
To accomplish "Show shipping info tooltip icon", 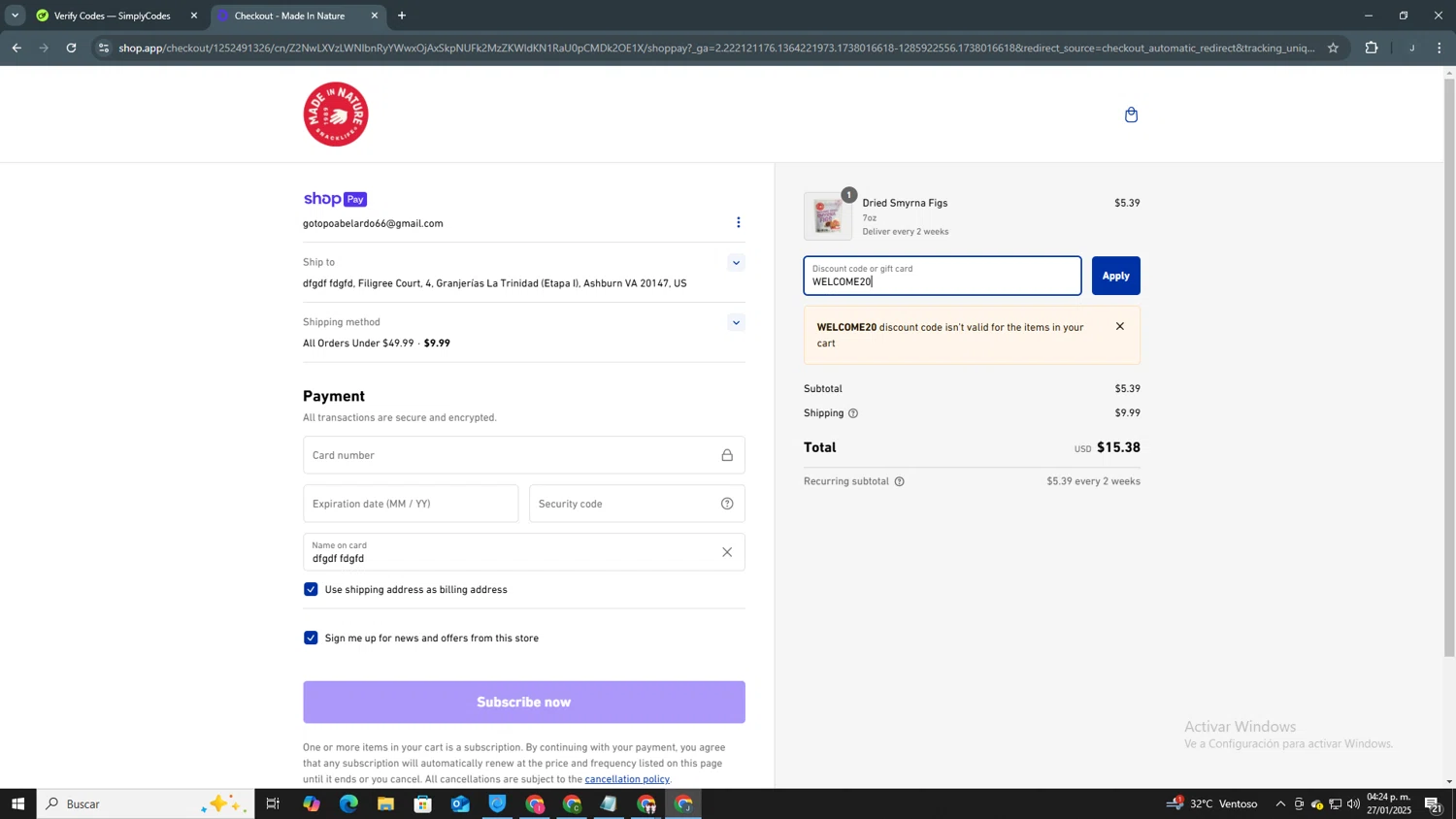I will click(853, 413).
